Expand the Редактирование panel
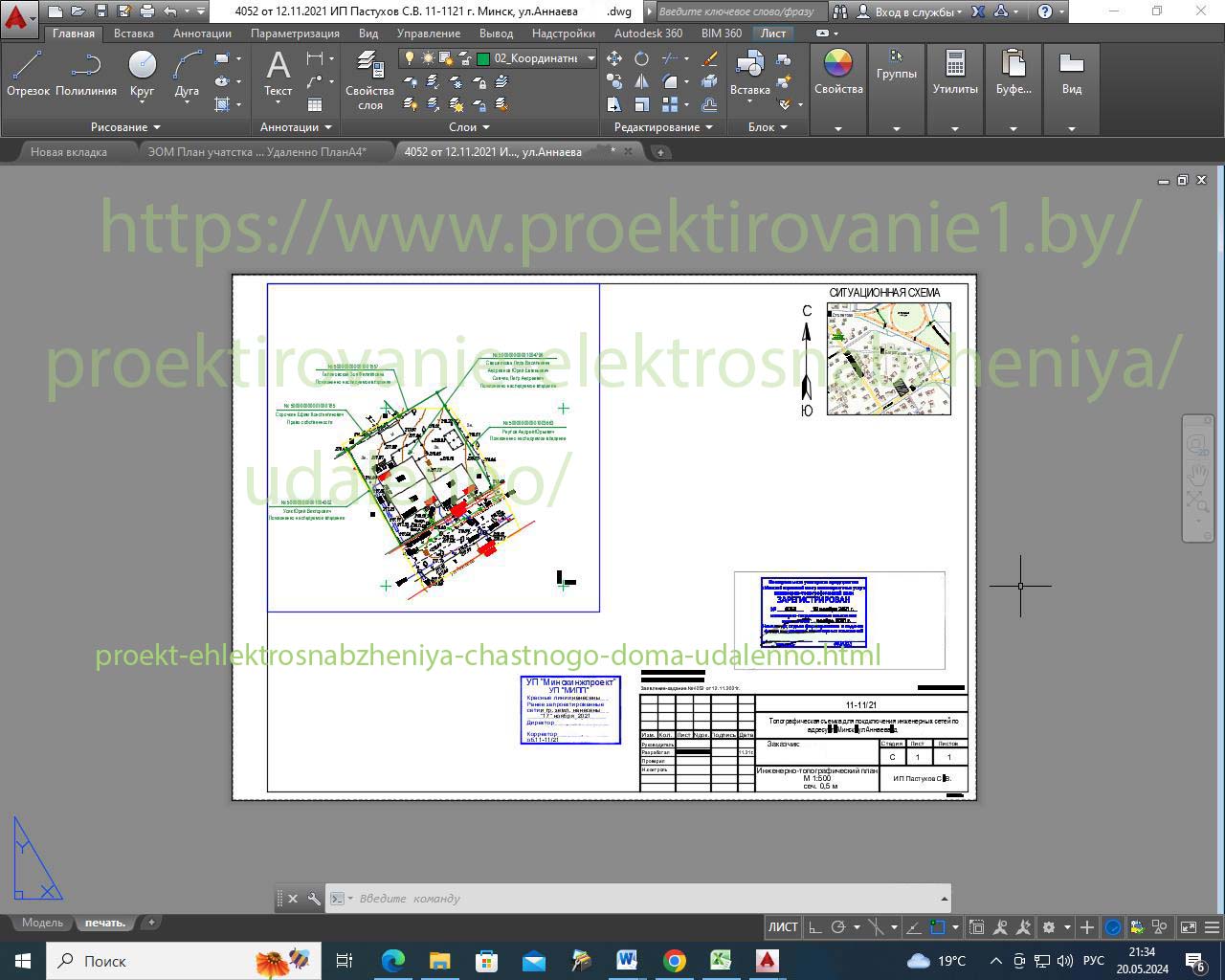 click(x=663, y=127)
